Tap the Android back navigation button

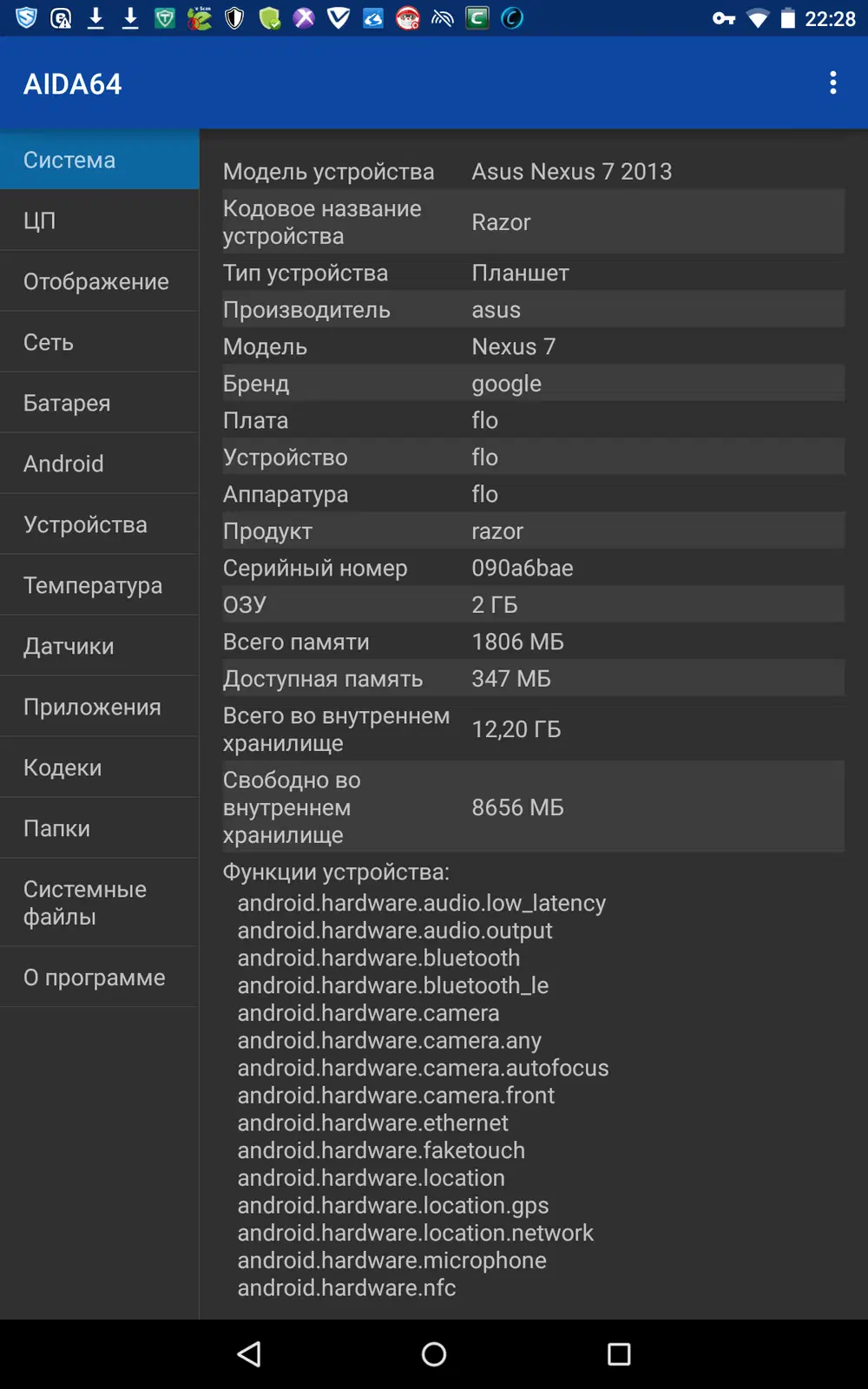point(250,1354)
